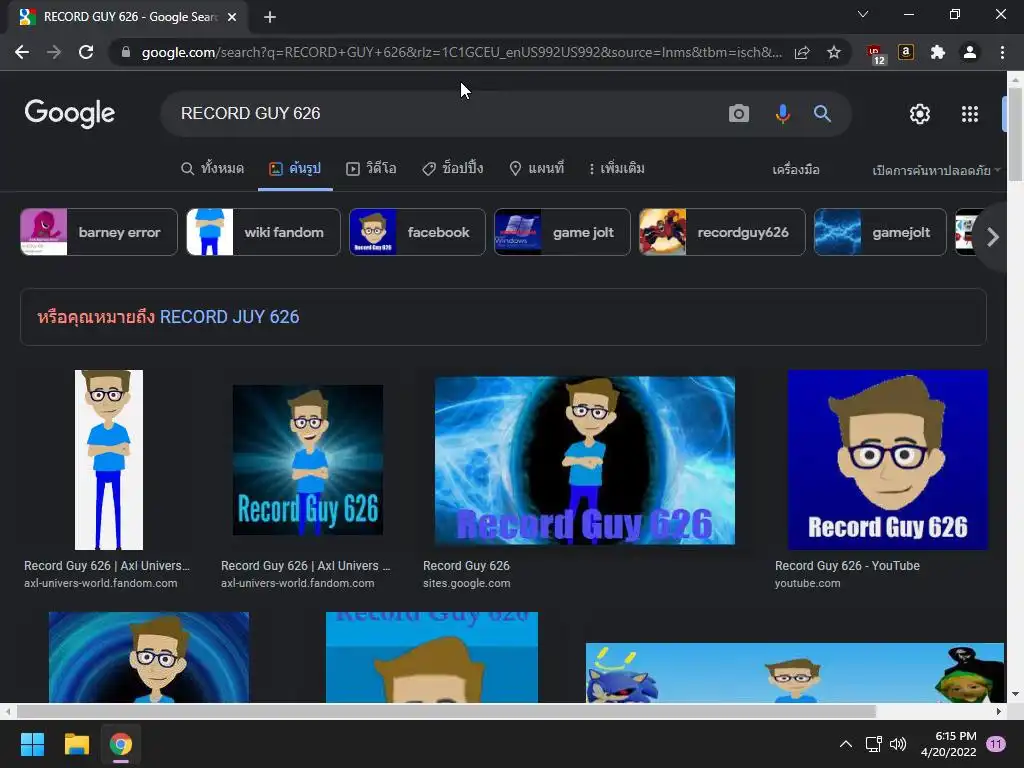Viewport: 1024px width, 768px height.
Task: Open the extensions puzzle icon
Action: [x=938, y=52]
